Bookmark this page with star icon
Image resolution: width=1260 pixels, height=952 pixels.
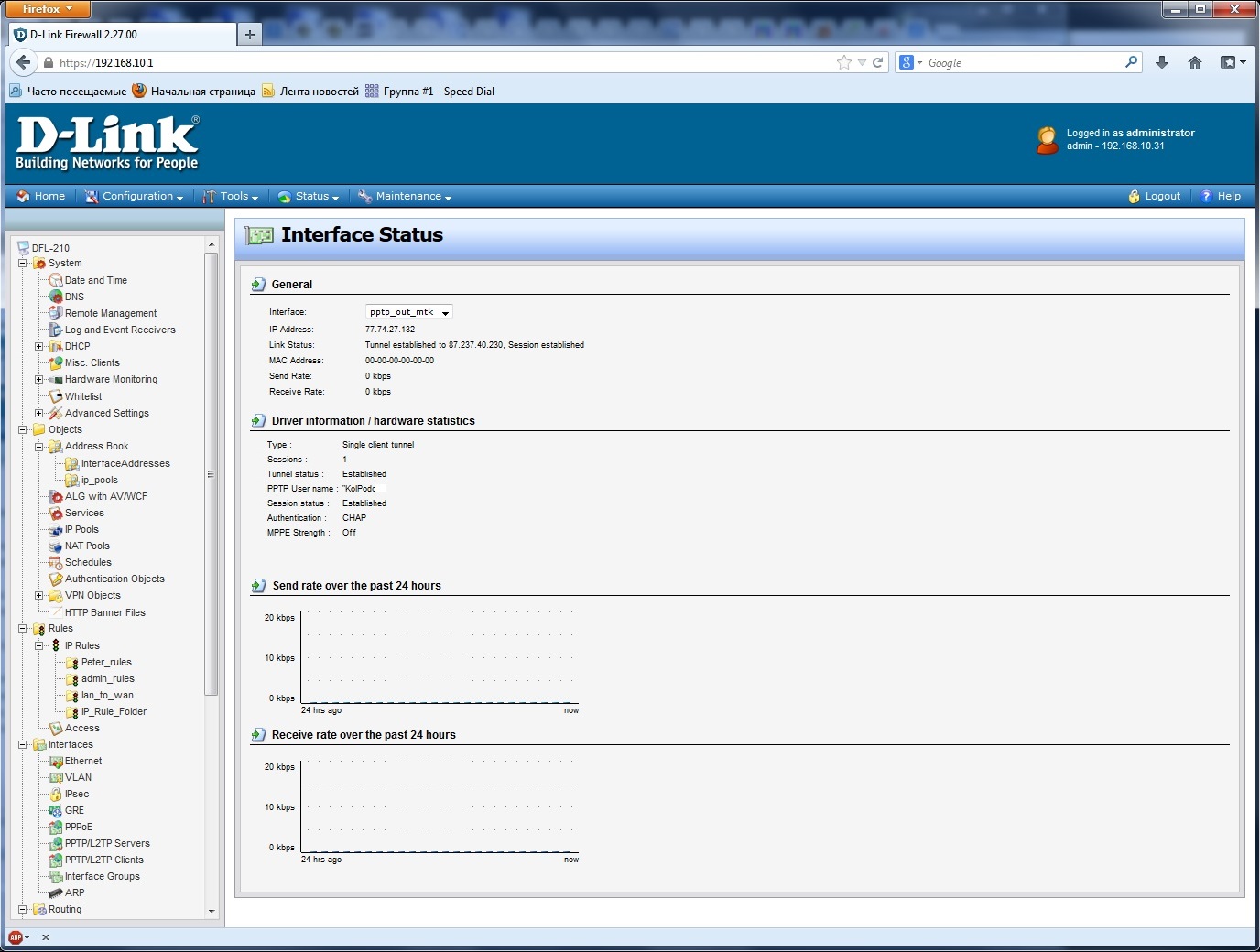point(844,62)
